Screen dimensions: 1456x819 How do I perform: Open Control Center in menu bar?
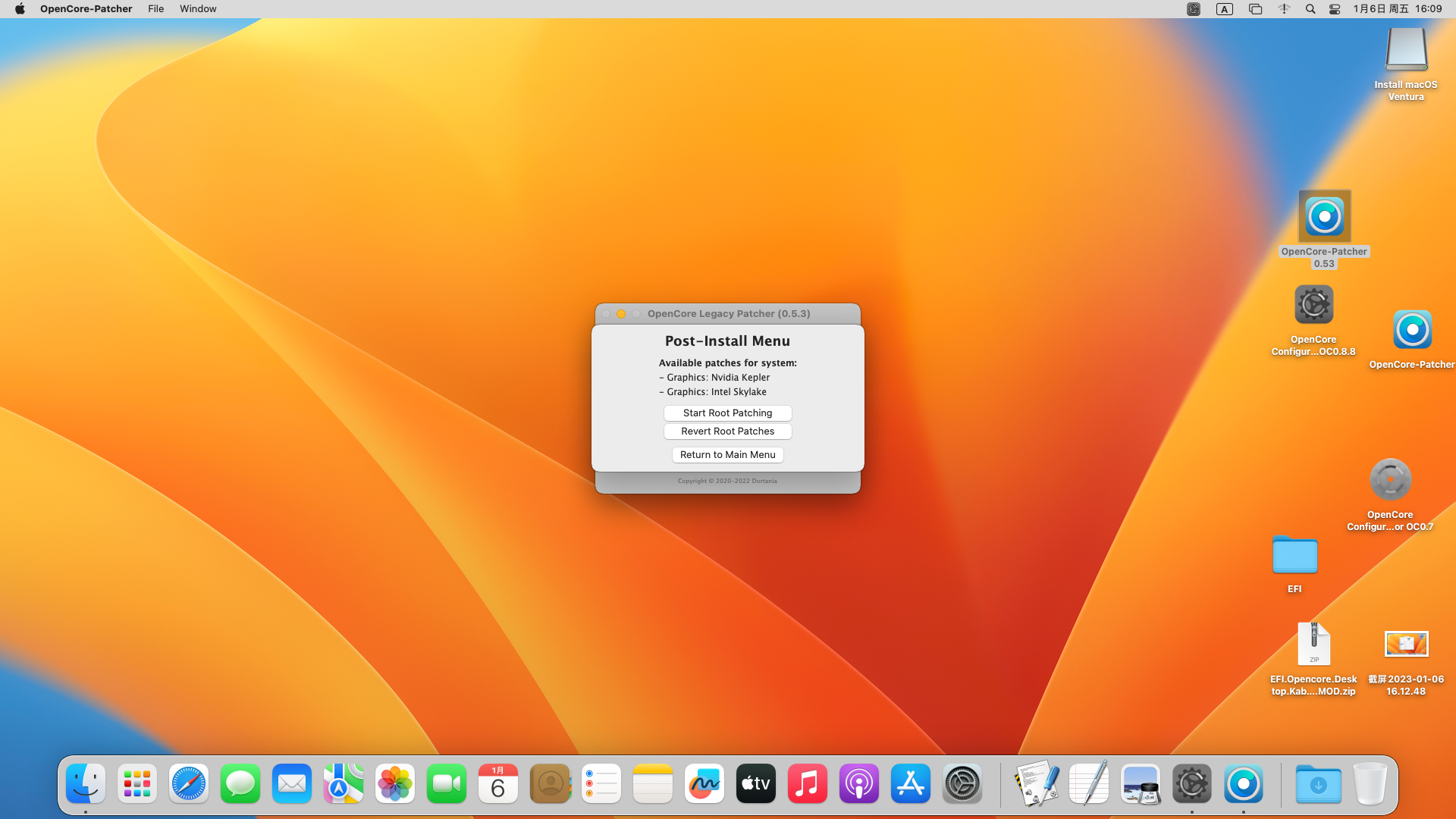1335,9
